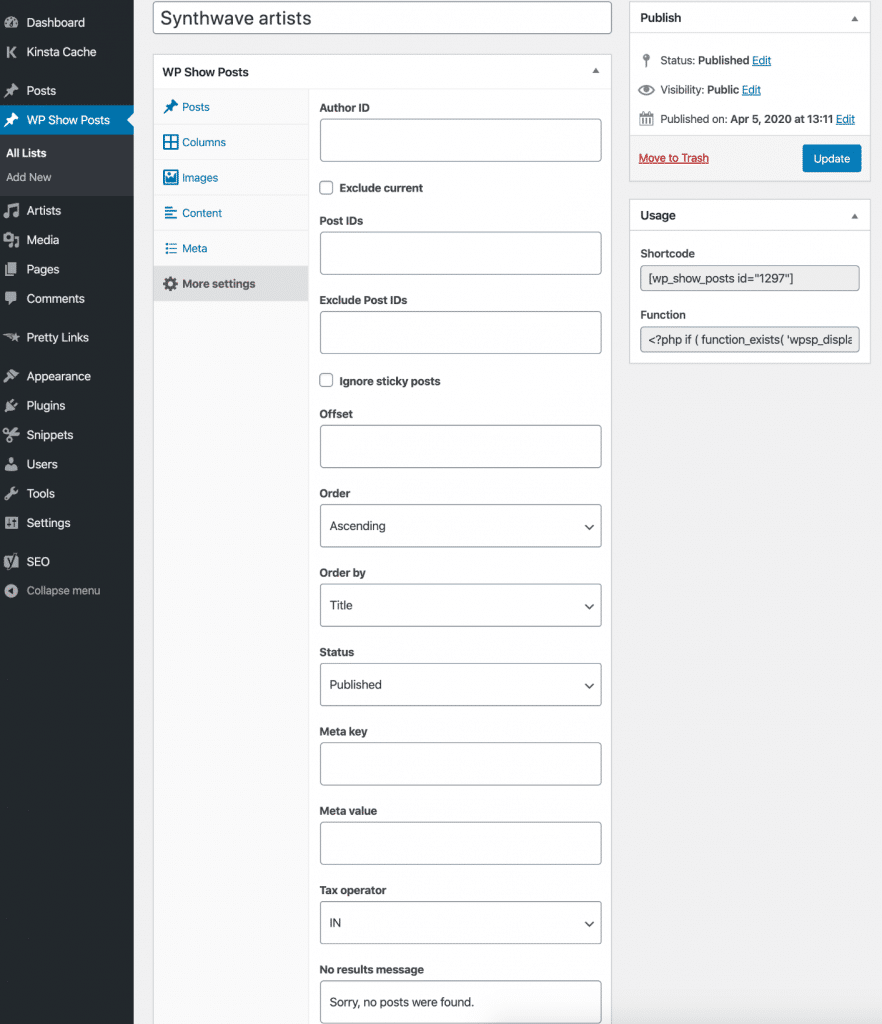Open the Tax operator dropdown showing IN
Image resolution: width=882 pixels, height=1024 pixels.
tap(460, 923)
